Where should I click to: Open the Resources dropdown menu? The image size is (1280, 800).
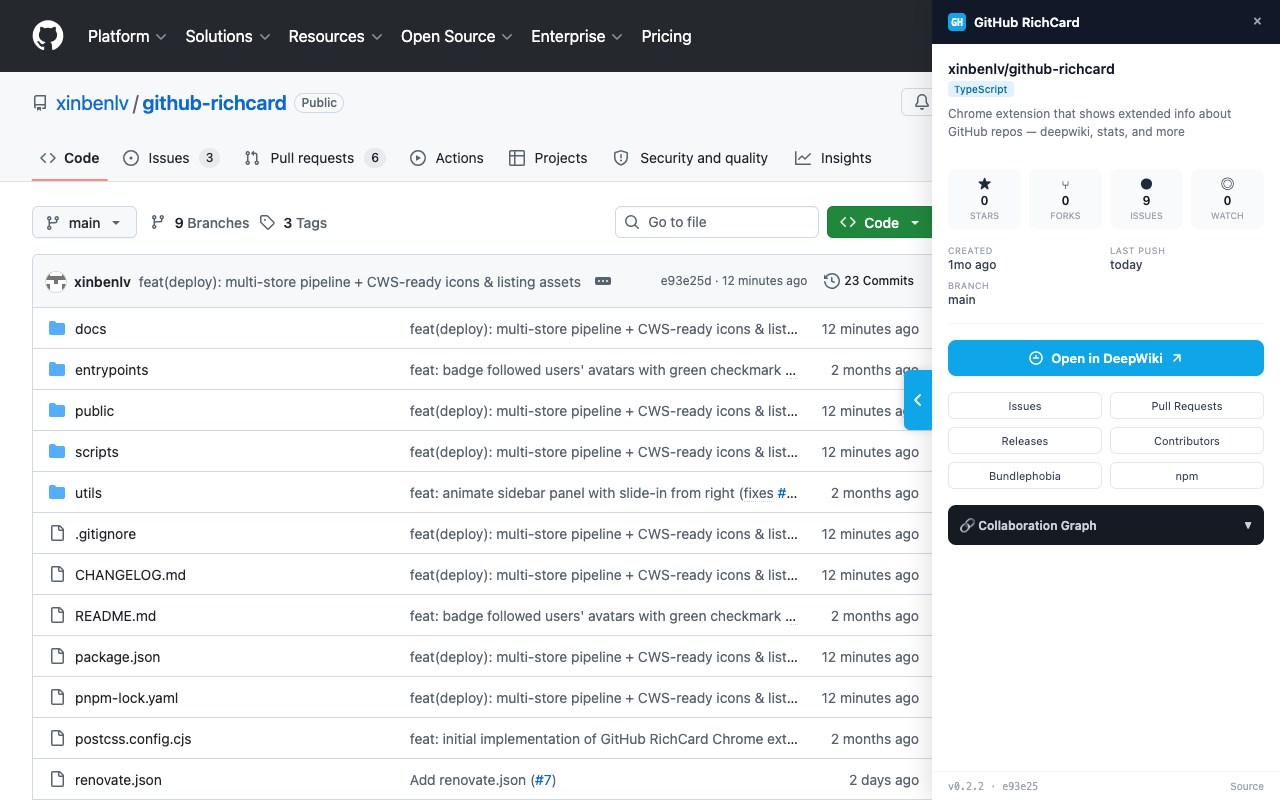pyautogui.click(x=335, y=36)
